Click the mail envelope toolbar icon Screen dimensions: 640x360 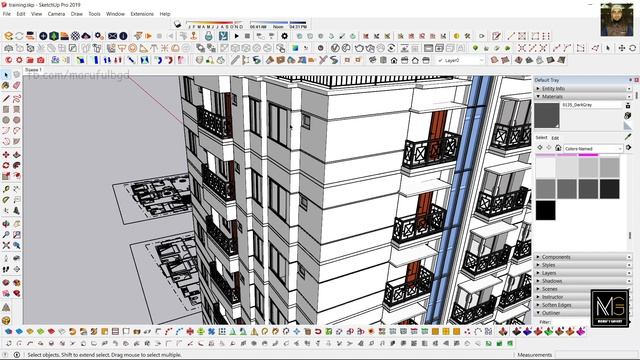tap(113, 36)
